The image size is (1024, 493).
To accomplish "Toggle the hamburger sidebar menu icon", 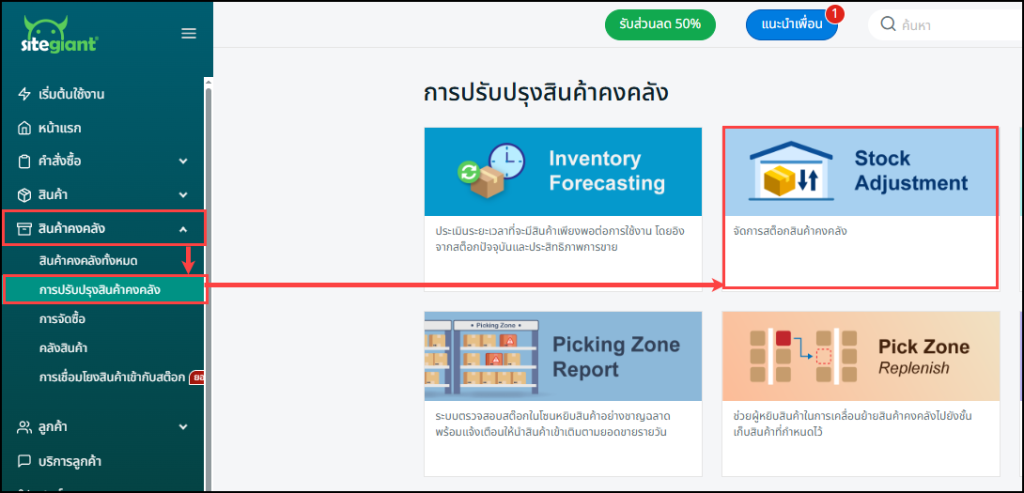I will tap(188, 34).
